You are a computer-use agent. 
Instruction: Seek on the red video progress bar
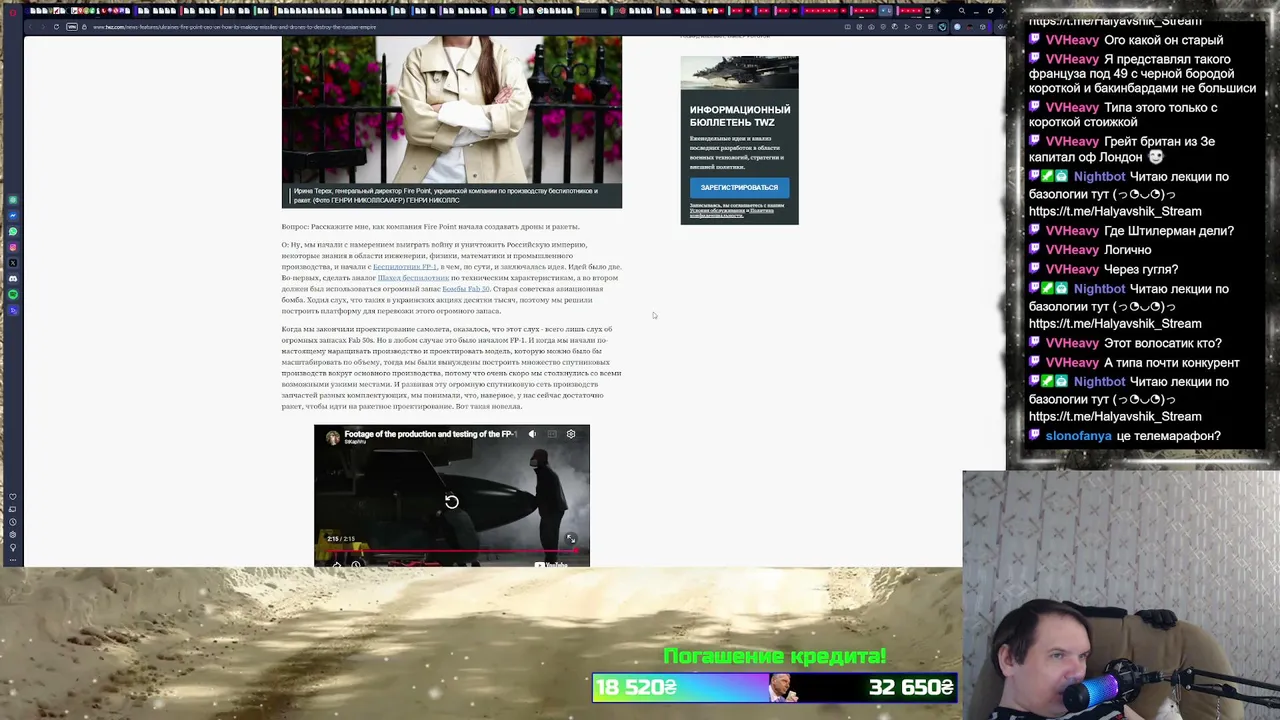[x=451, y=550]
